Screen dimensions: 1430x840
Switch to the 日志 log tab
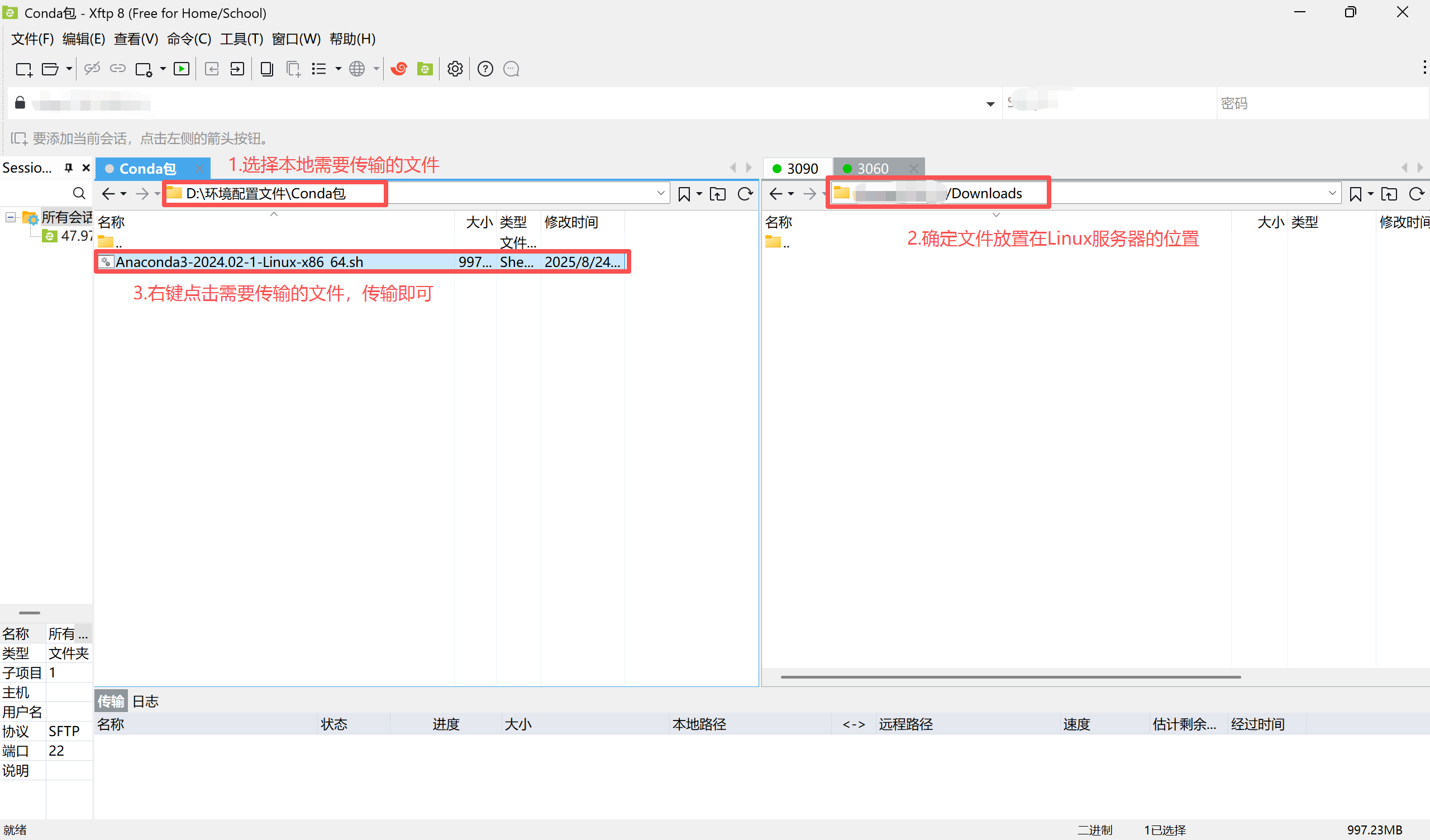click(145, 701)
